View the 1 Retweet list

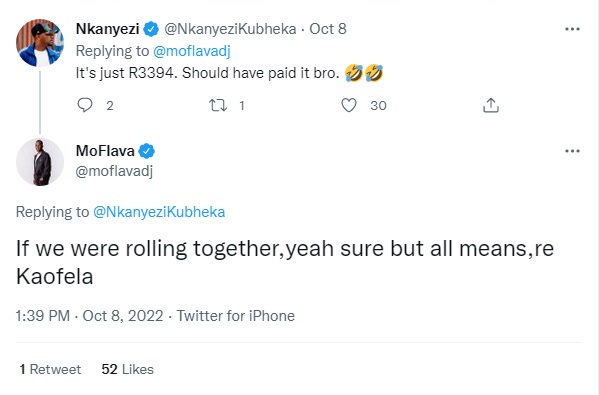(50, 369)
